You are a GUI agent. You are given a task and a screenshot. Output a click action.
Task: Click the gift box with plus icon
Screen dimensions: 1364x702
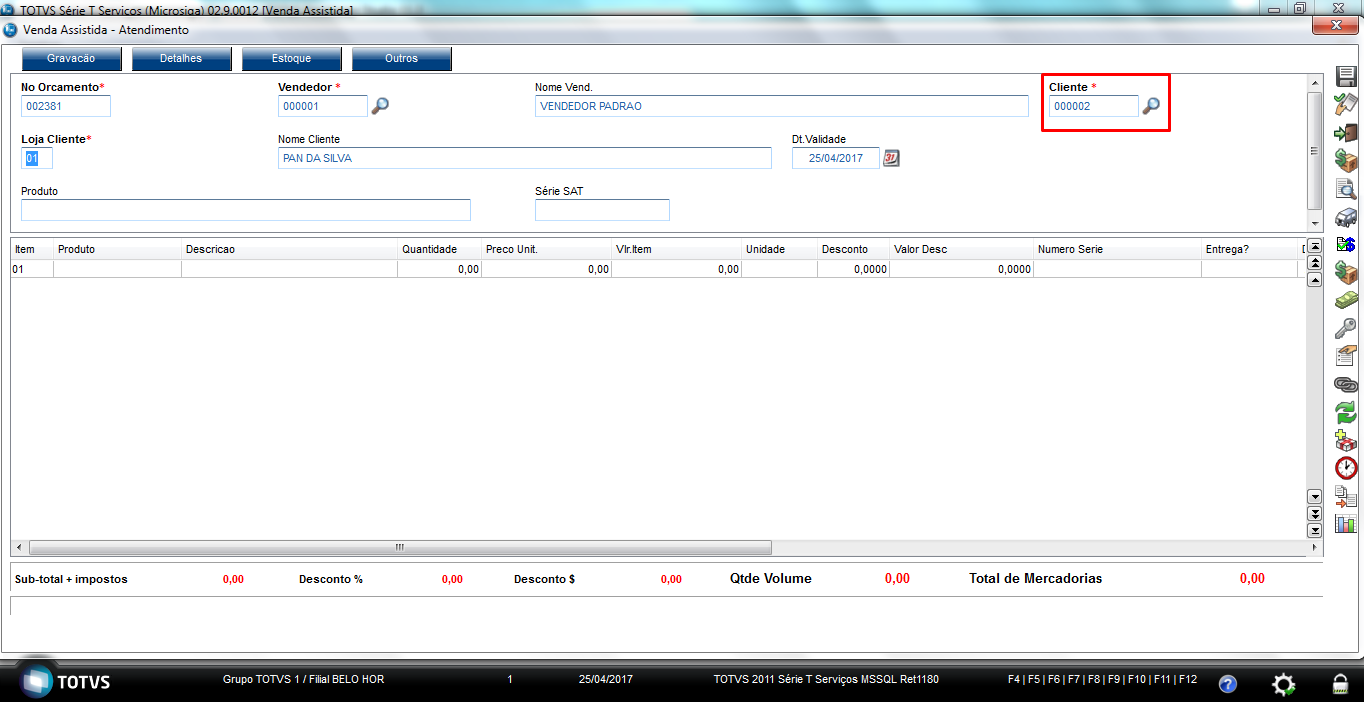tap(1346, 440)
